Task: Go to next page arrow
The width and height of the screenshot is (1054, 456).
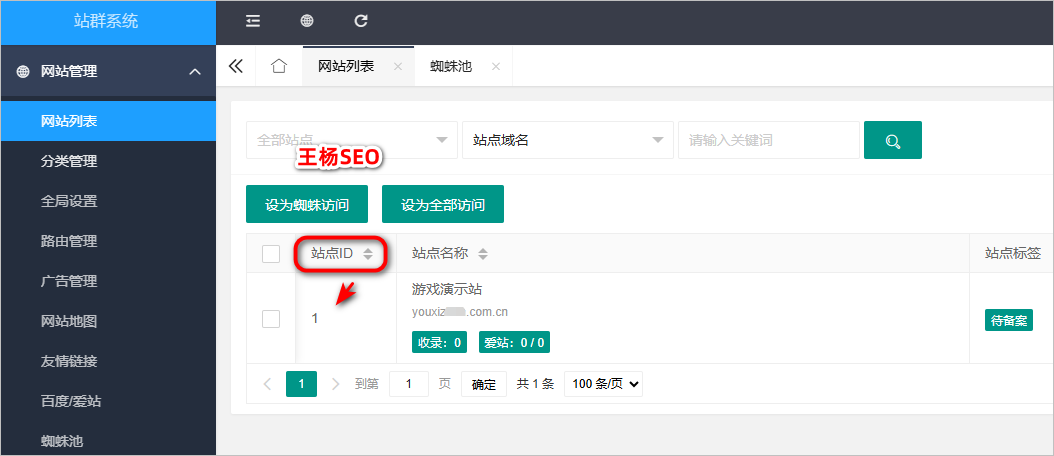Action: (x=335, y=384)
